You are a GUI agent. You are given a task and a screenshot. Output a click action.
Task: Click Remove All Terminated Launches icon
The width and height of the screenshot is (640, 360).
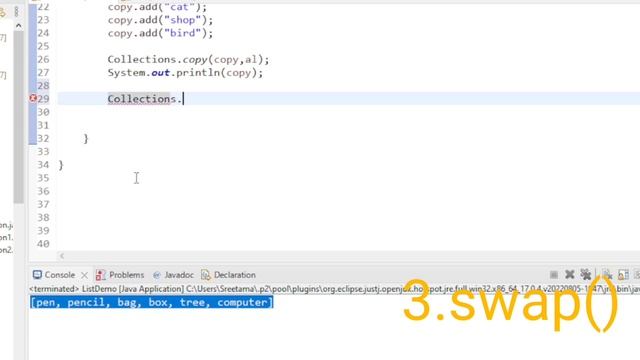(586, 275)
